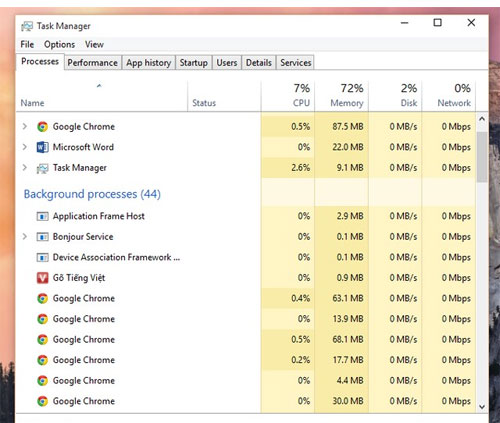500x423 pixels.
Task: Click Chrome icon in the 13.9 MB row
Action: (42, 319)
